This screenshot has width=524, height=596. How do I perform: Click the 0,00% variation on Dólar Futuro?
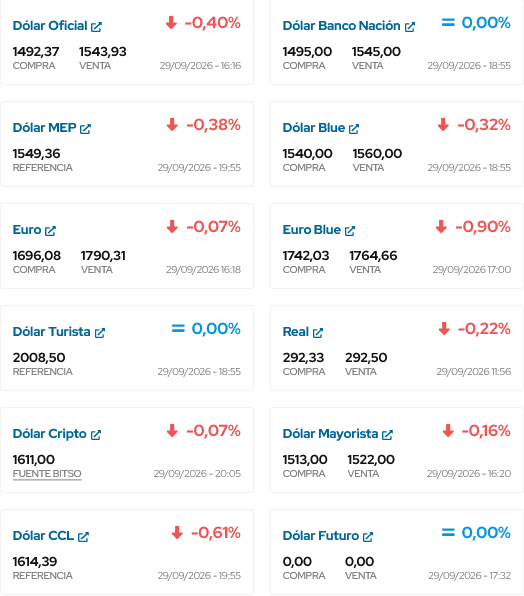(486, 533)
